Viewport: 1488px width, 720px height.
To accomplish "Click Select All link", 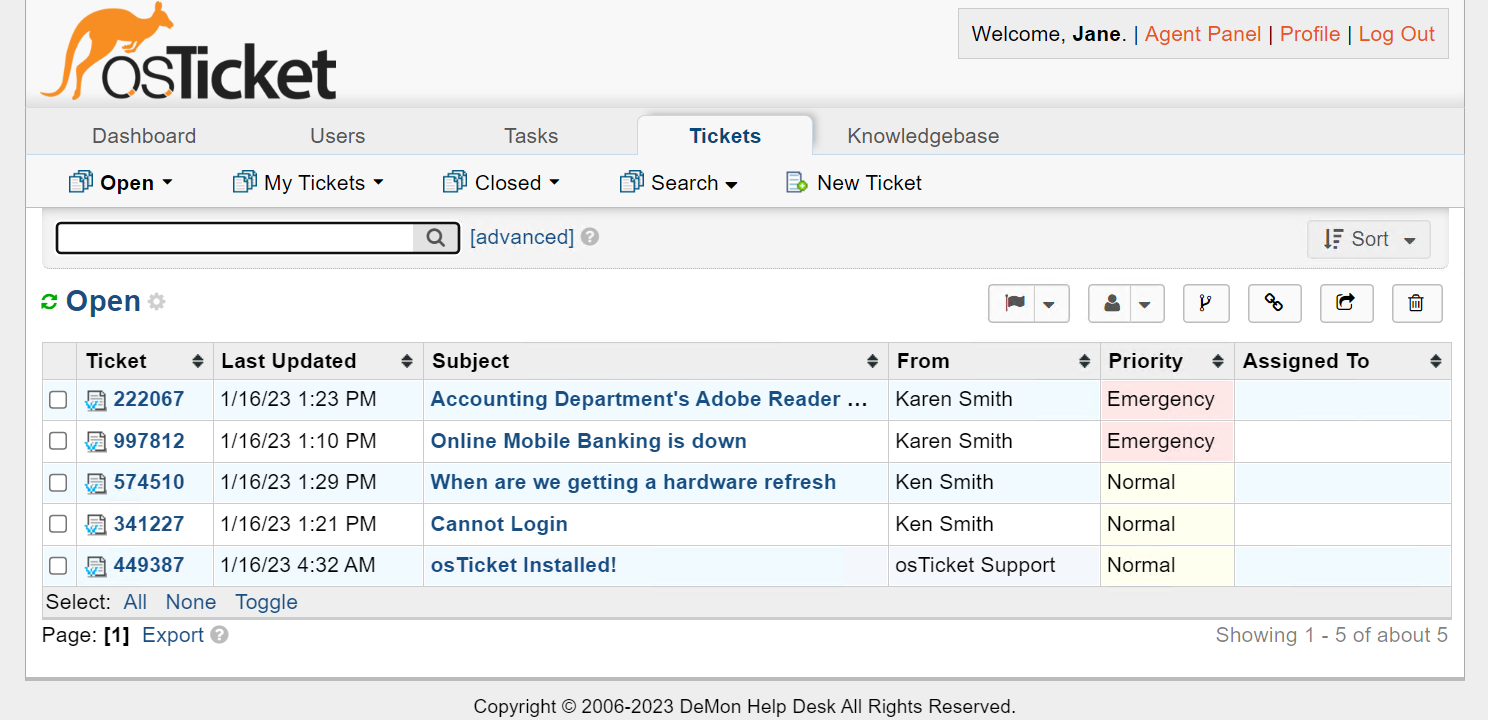I will 135,602.
